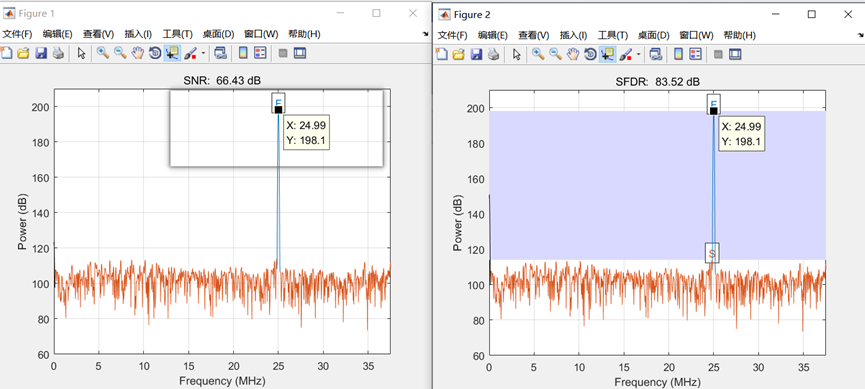Open the 工具(T) menu in Figure 1
The height and width of the screenshot is (389, 865).
(177, 34)
